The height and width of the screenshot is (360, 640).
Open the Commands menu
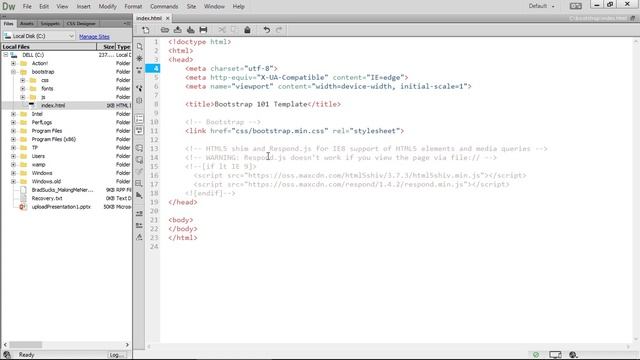tap(164, 7)
